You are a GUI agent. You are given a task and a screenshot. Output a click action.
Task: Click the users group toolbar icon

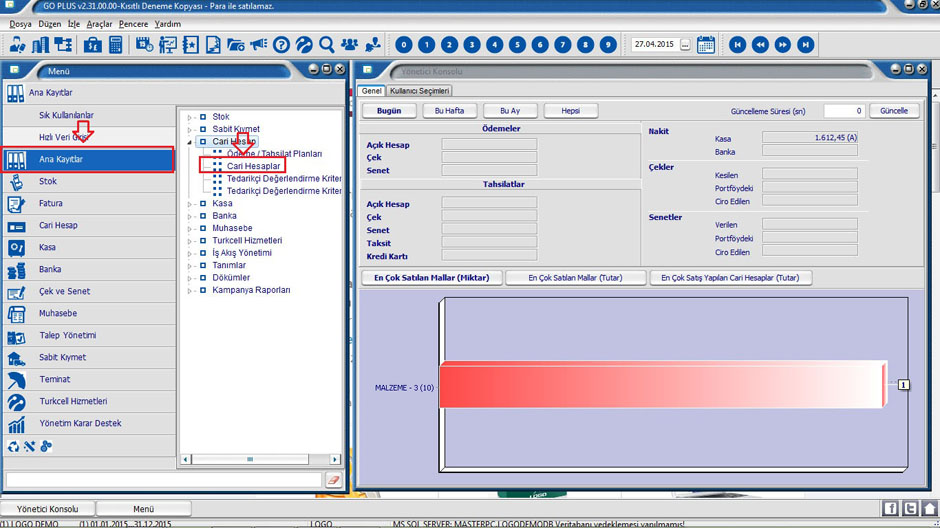[x=350, y=45]
